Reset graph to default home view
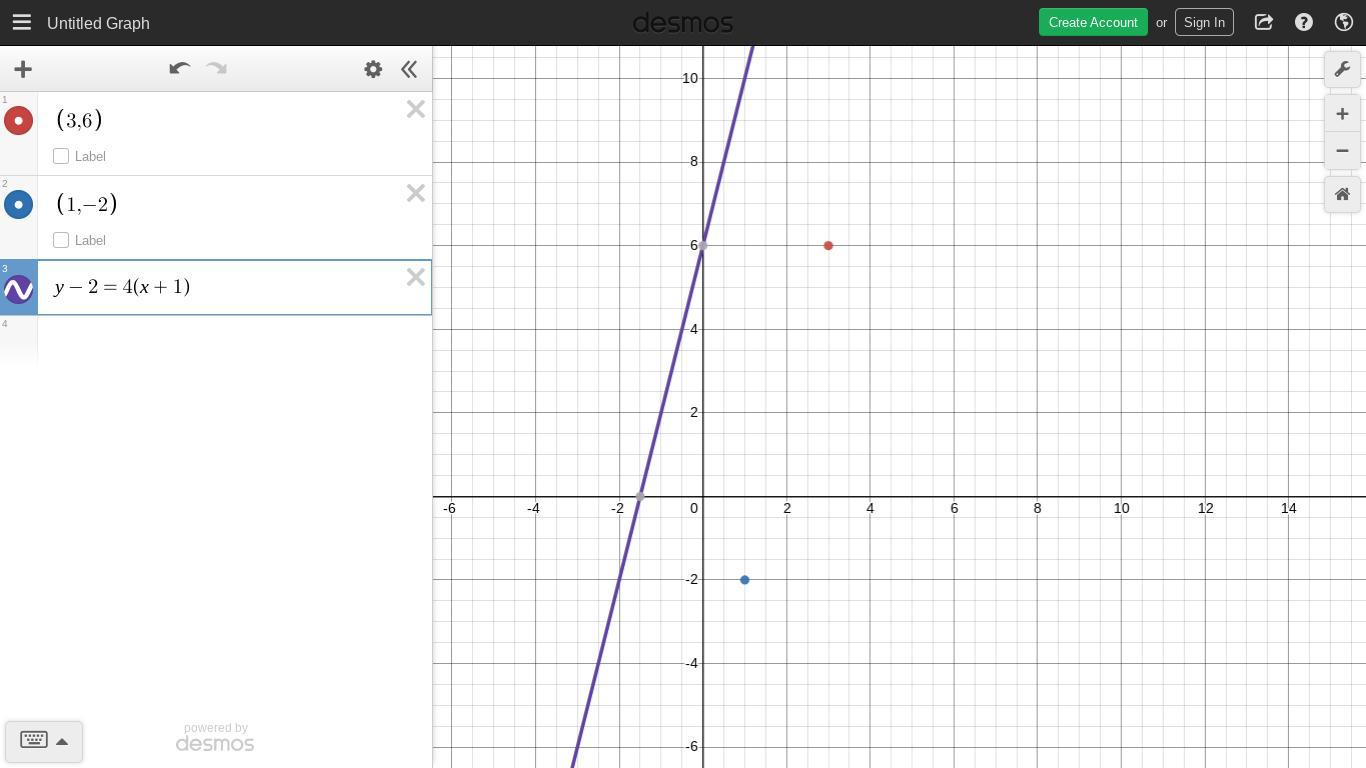 point(1342,194)
